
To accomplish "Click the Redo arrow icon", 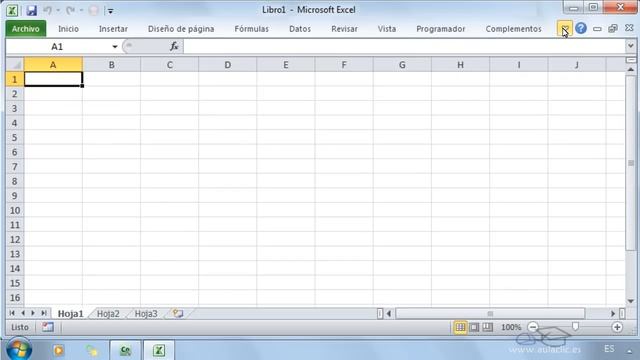I will 70,10.
